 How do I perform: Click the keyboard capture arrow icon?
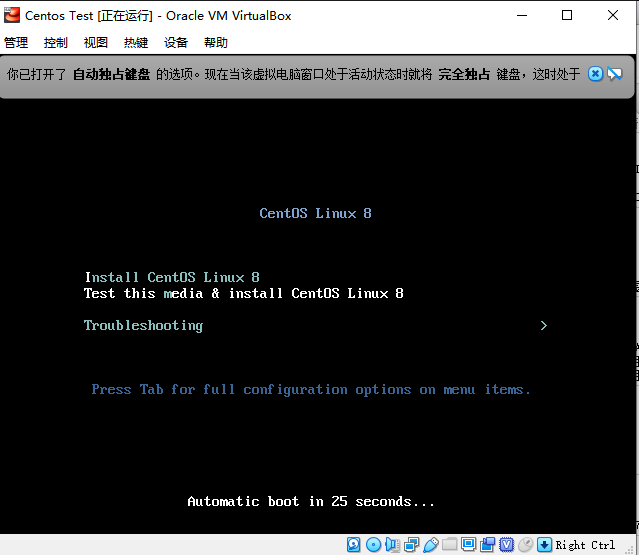(544, 544)
